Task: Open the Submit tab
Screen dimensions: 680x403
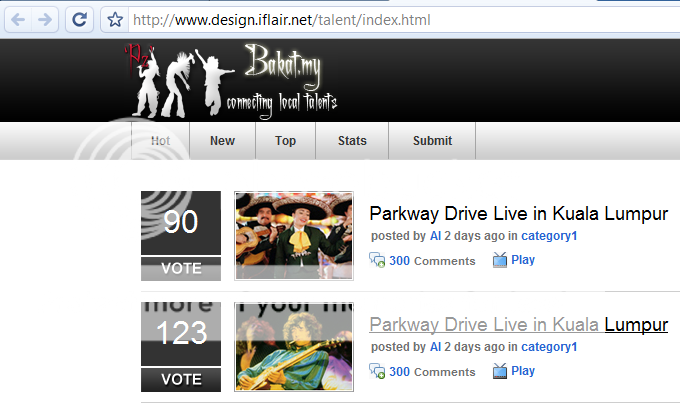Action: coord(432,141)
